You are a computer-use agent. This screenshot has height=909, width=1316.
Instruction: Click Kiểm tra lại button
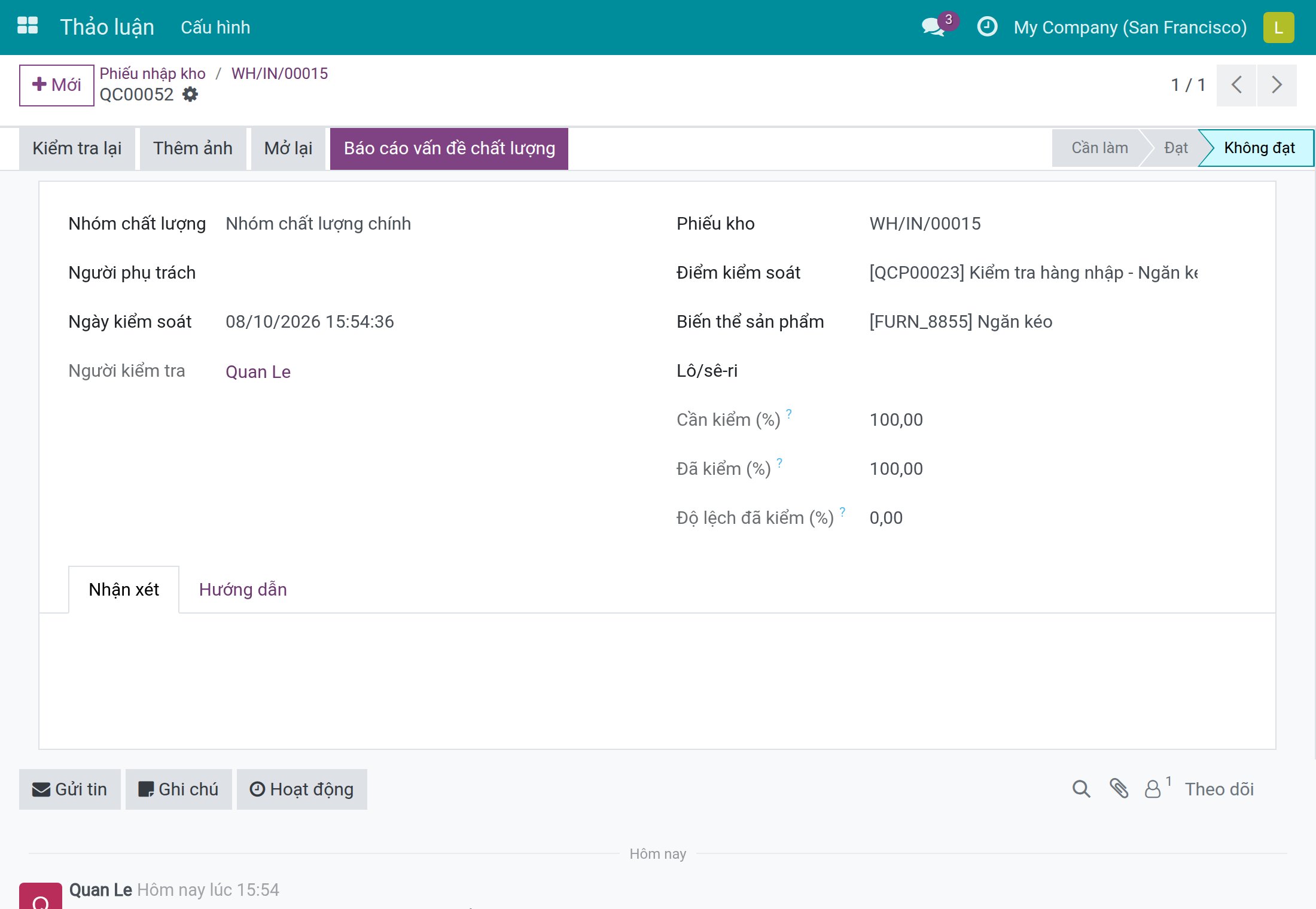77,148
